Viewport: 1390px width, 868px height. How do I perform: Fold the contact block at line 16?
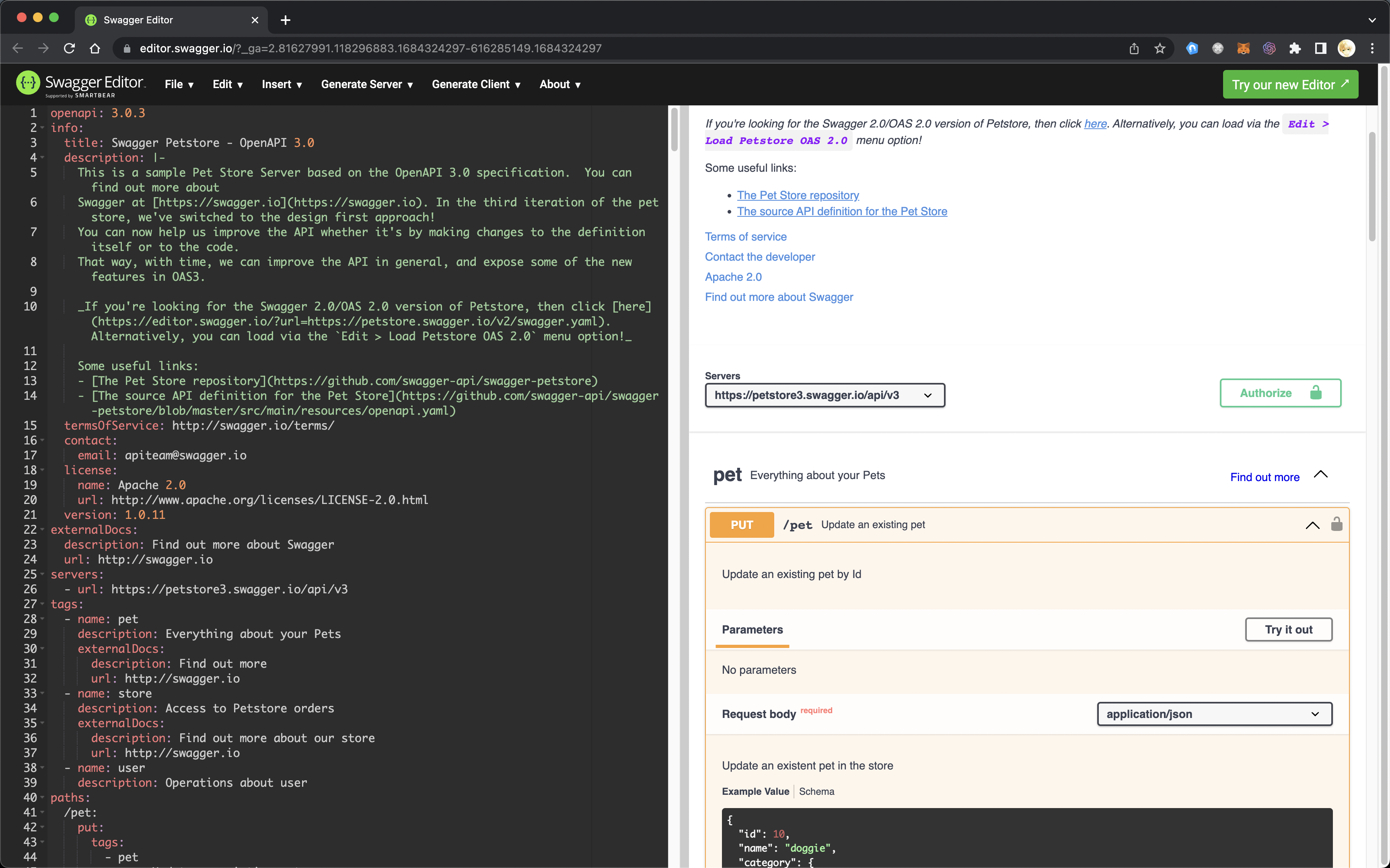pos(43,440)
